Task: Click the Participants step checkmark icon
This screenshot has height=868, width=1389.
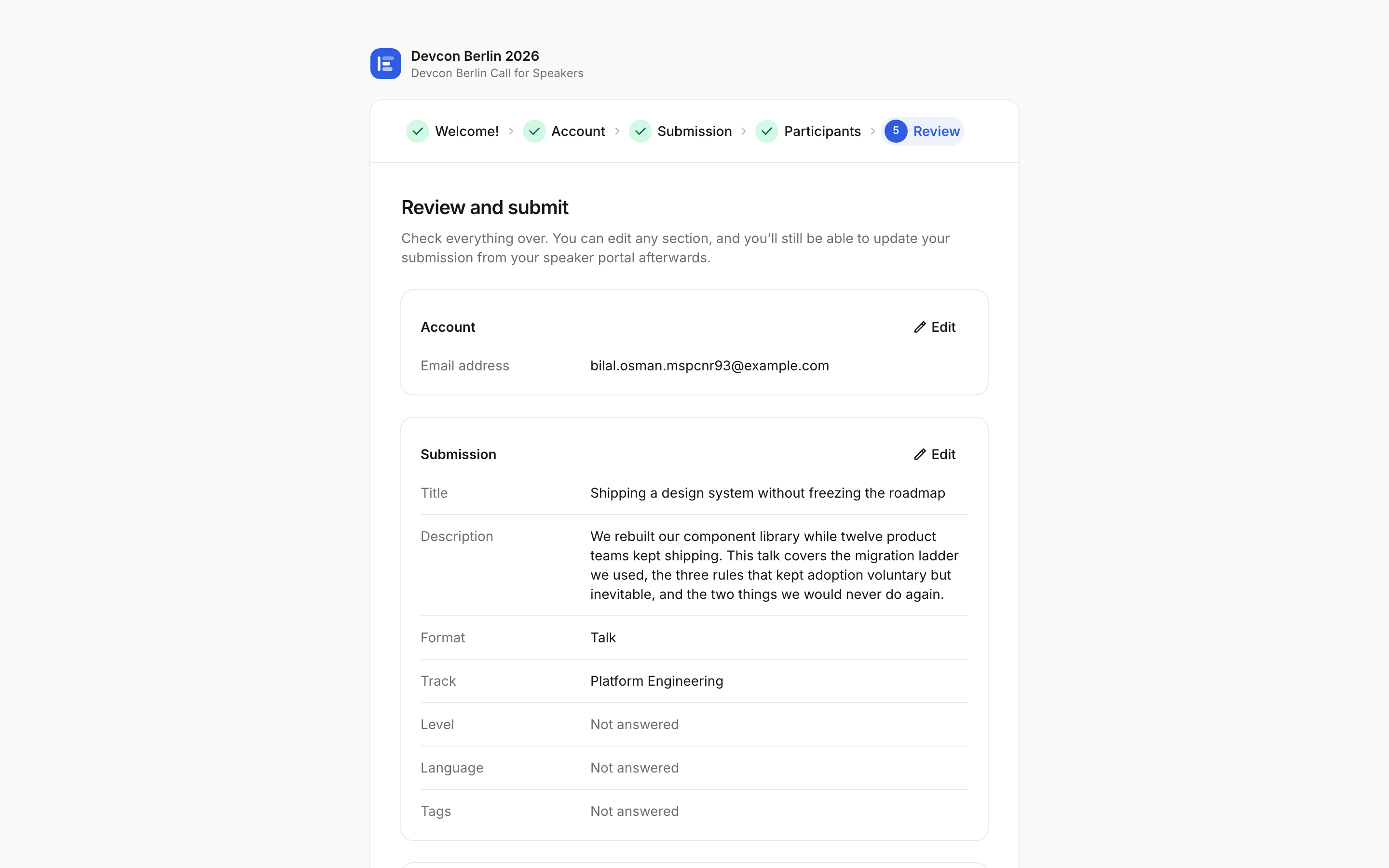Action: tap(766, 131)
